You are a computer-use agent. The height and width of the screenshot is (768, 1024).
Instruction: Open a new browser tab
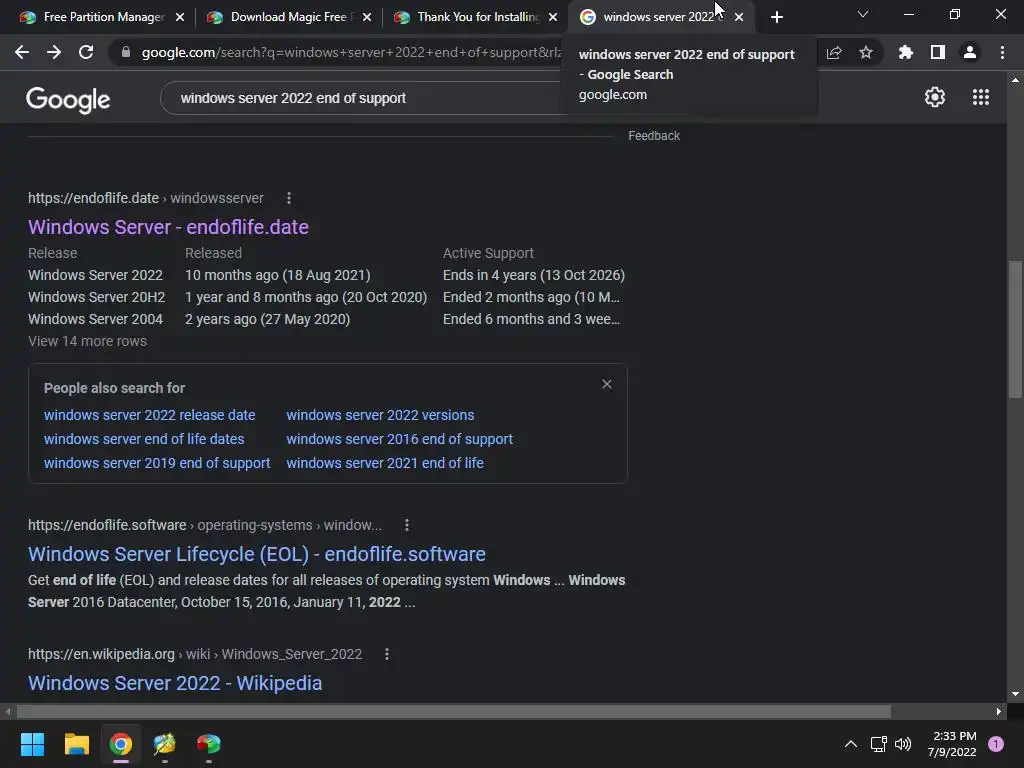(776, 17)
